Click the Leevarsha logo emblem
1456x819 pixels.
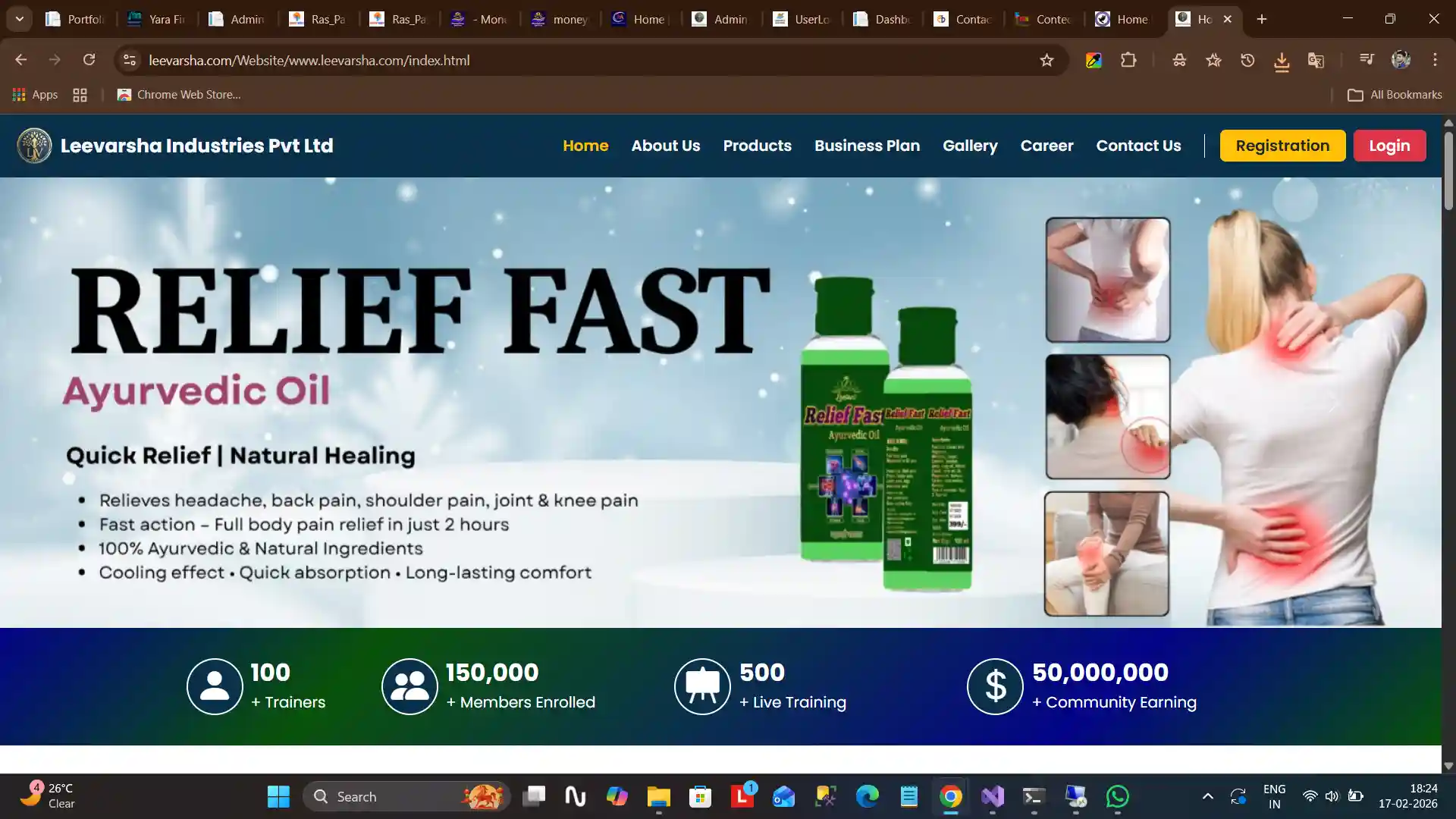34,146
